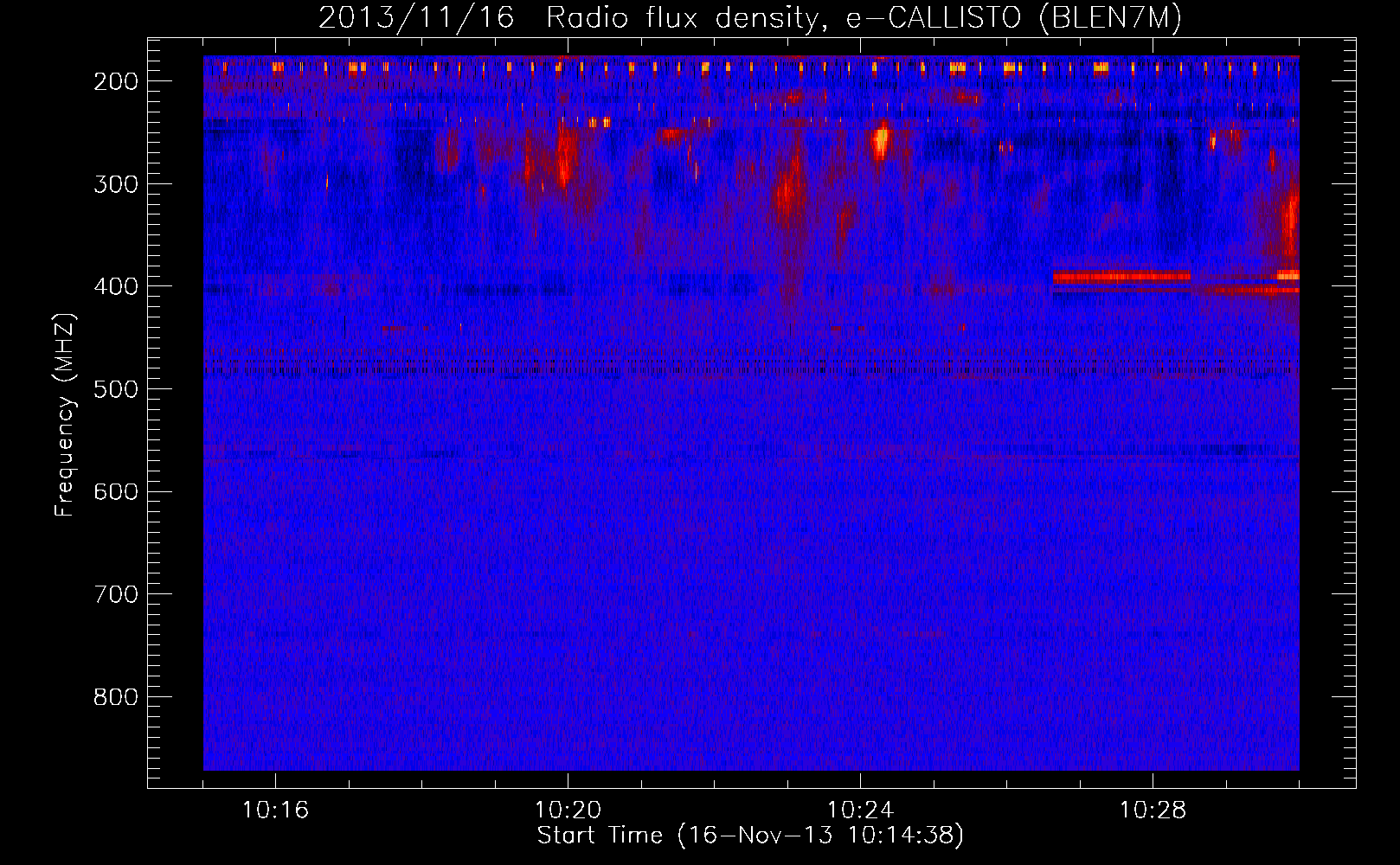Click the red burst at the right edge near 330 MHz
The height and width of the screenshot is (865, 1400).
[x=1290, y=223]
